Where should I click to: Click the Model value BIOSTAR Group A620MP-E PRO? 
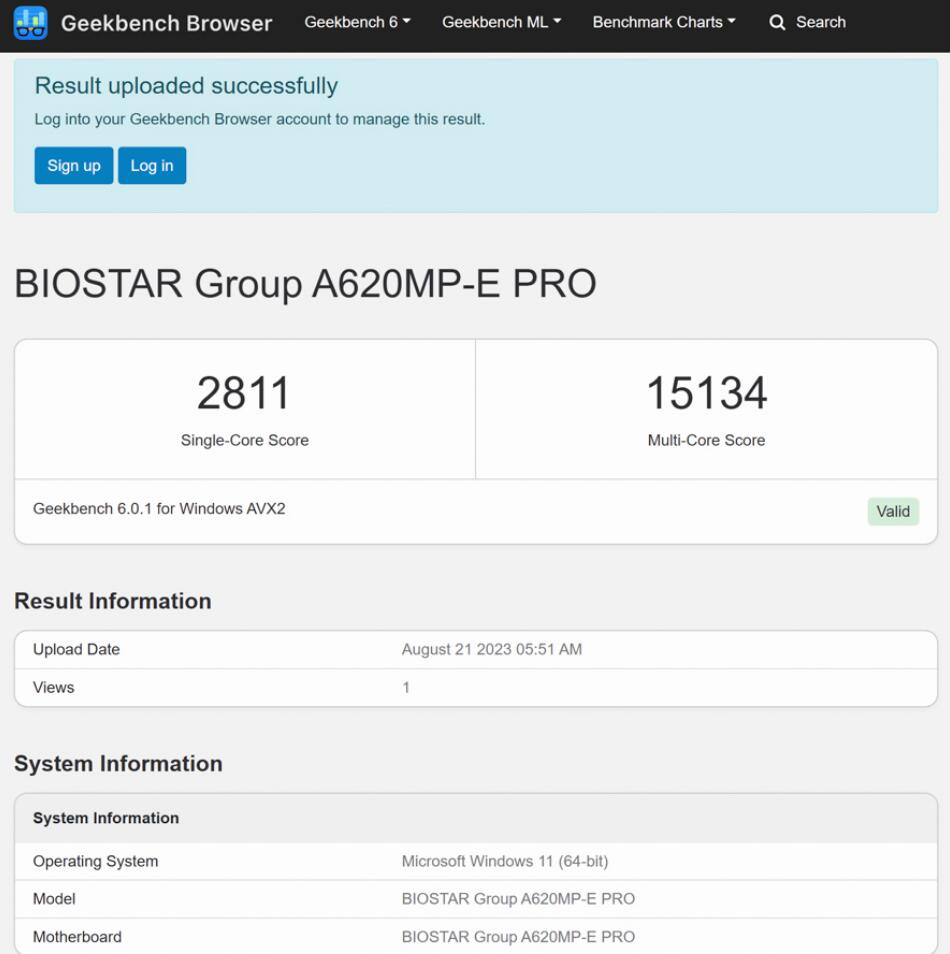coord(518,899)
